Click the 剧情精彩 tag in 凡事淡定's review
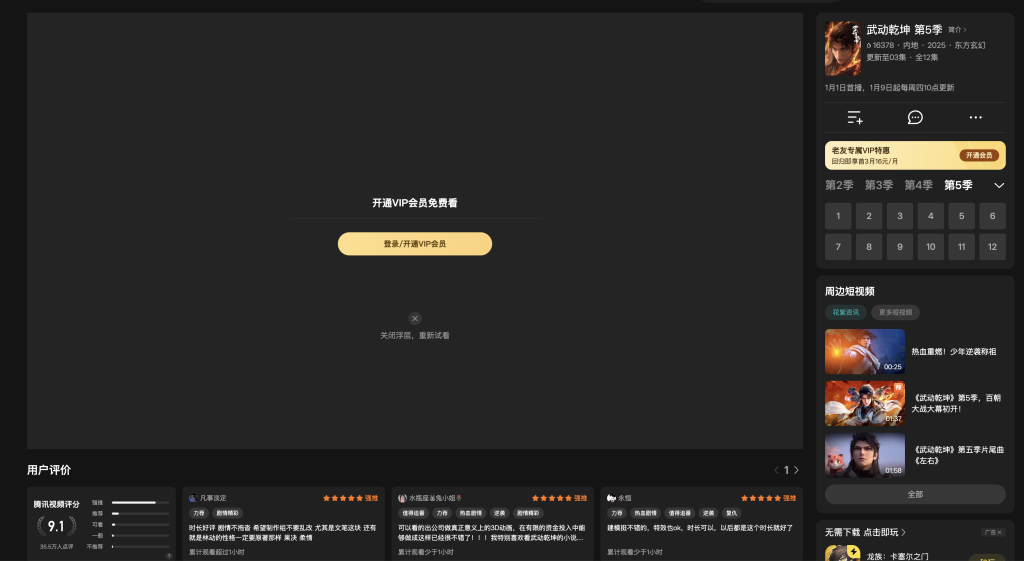The image size is (1024, 561). (x=227, y=513)
